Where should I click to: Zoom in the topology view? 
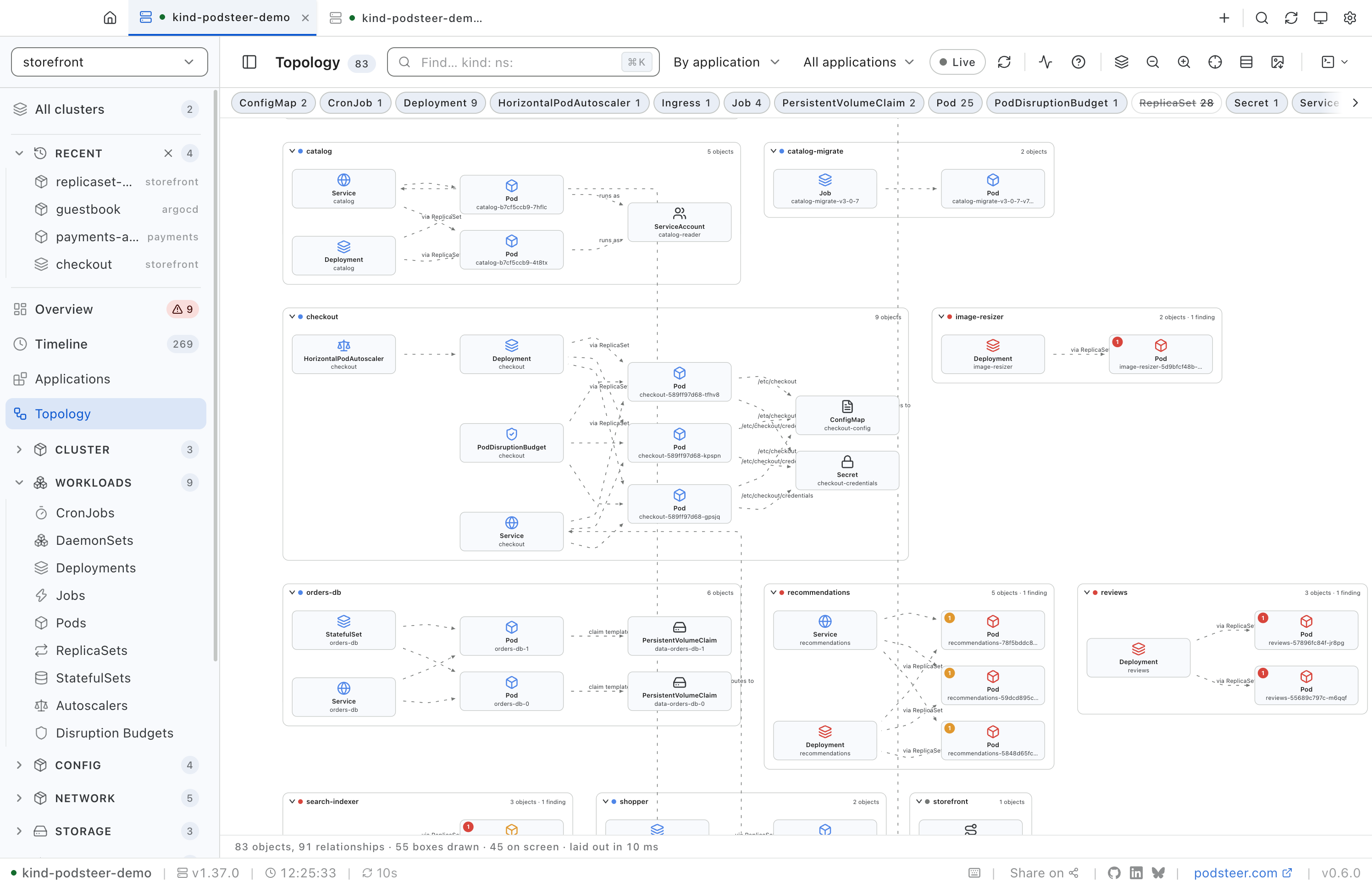pyautogui.click(x=1184, y=62)
